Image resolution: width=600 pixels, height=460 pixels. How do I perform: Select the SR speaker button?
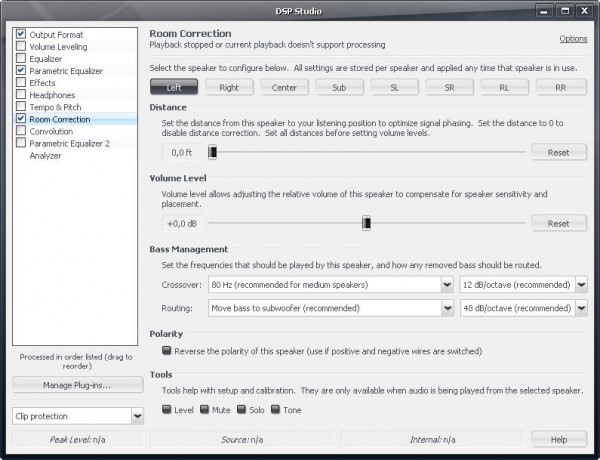pyautogui.click(x=449, y=87)
